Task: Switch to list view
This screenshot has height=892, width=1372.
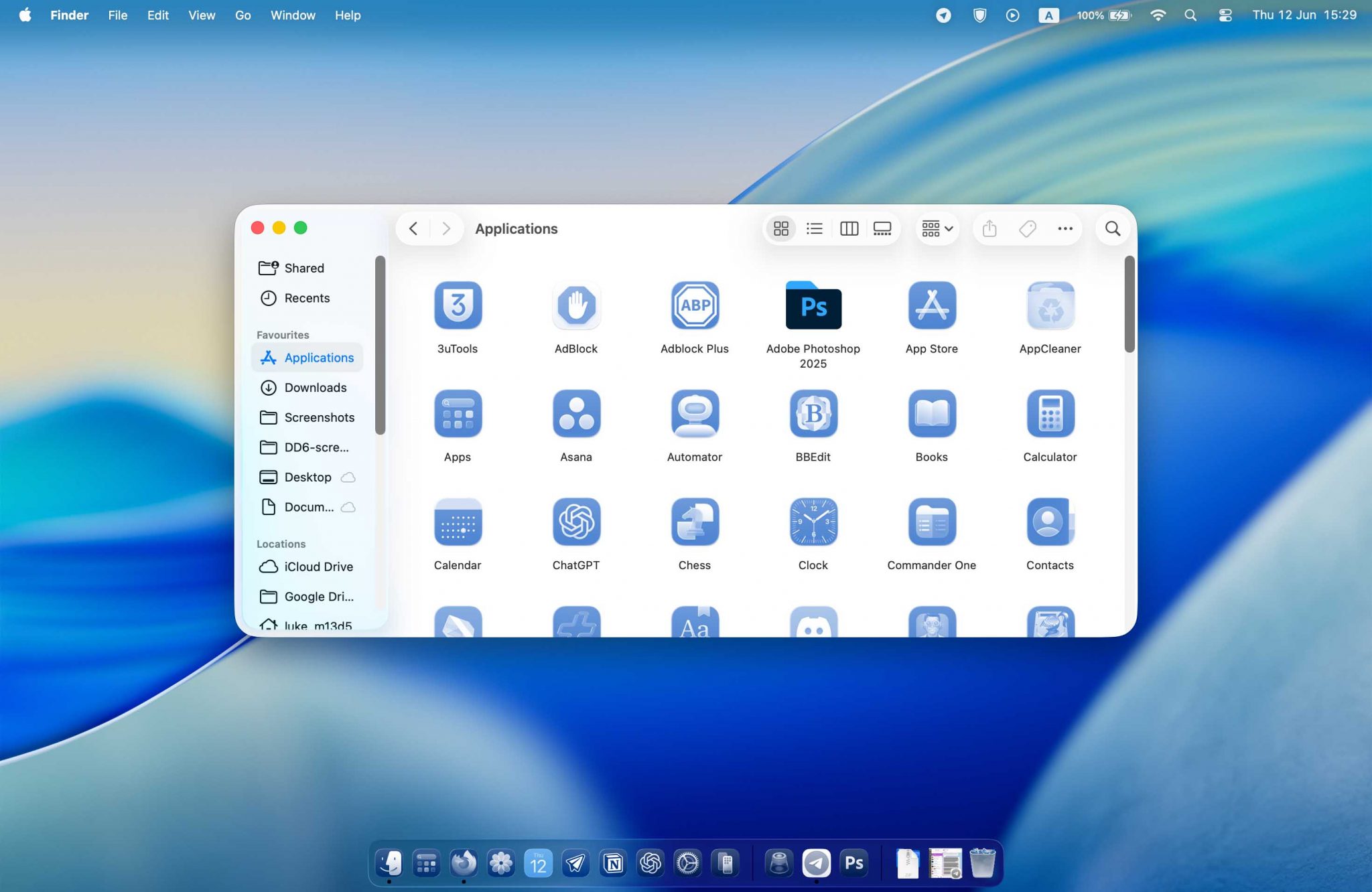Action: [x=814, y=228]
